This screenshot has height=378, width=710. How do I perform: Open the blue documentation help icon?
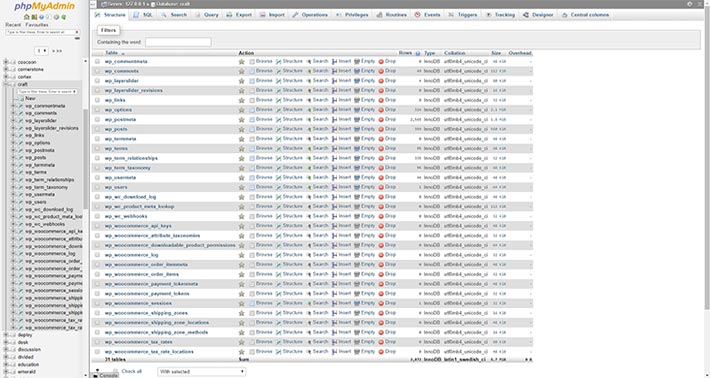[42, 17]
